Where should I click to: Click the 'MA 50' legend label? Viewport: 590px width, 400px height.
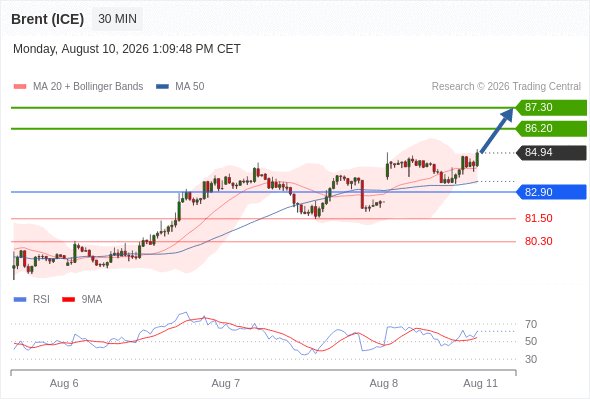tap(190, 87)
